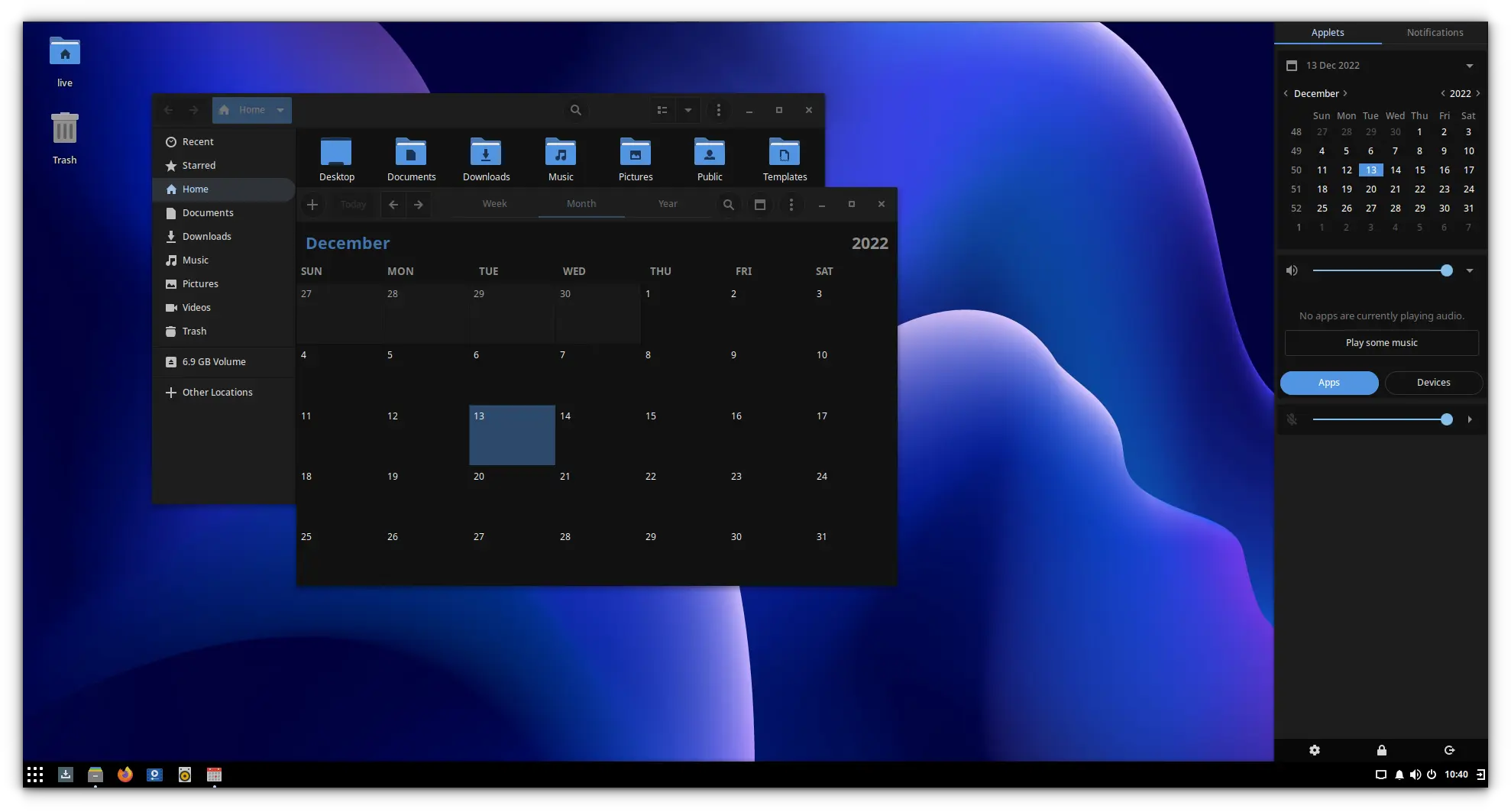Viewport: 1511px width, 812px height.
Task: Toggle list view icon in file manager
Action: (x=662, y=110)
